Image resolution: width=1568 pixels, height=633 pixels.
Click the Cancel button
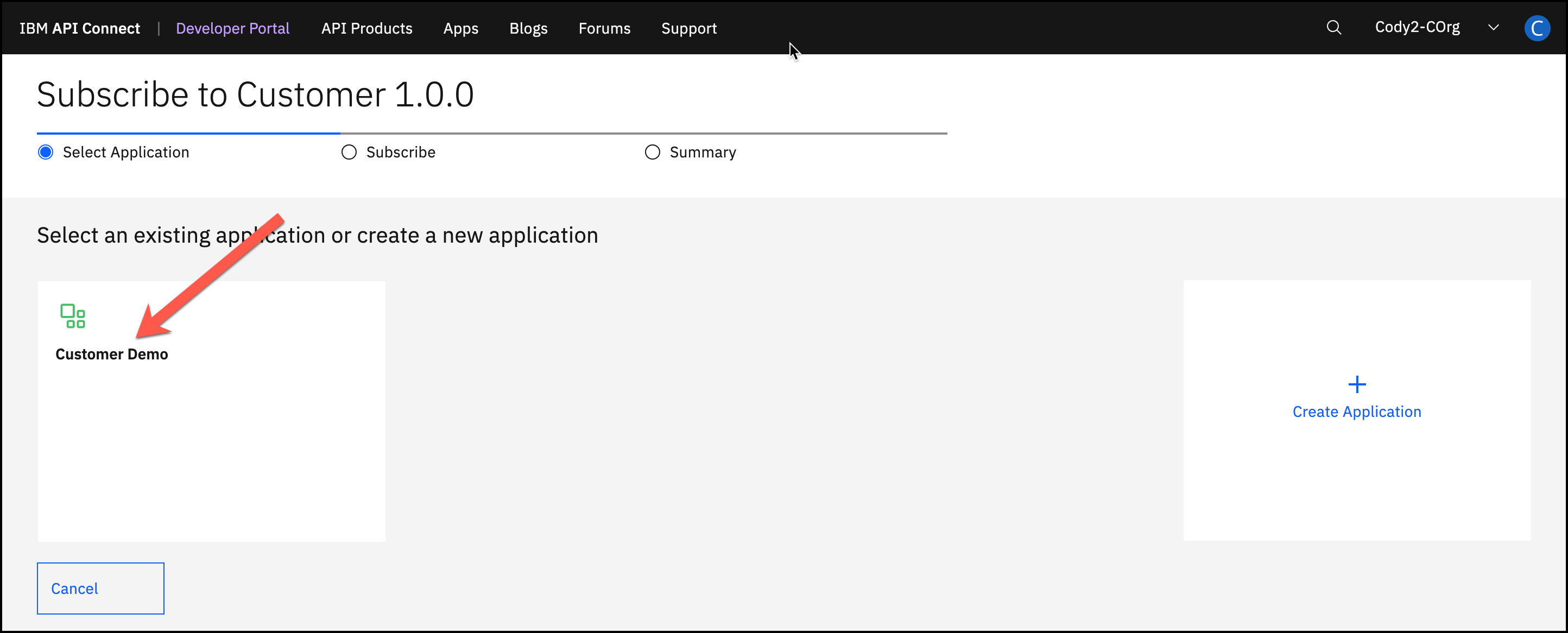pos(100,588)
